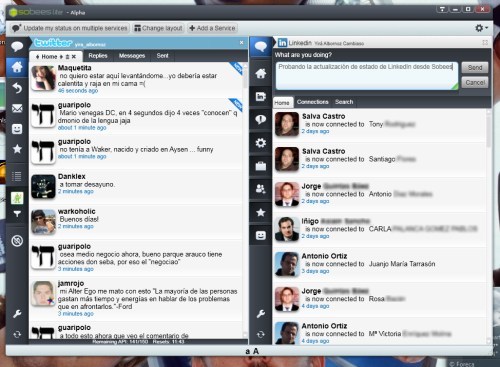Click sobees lite logo in title bar
This screenshot has height=367, width=500.
pyautogui.click(x=36, y=12)
